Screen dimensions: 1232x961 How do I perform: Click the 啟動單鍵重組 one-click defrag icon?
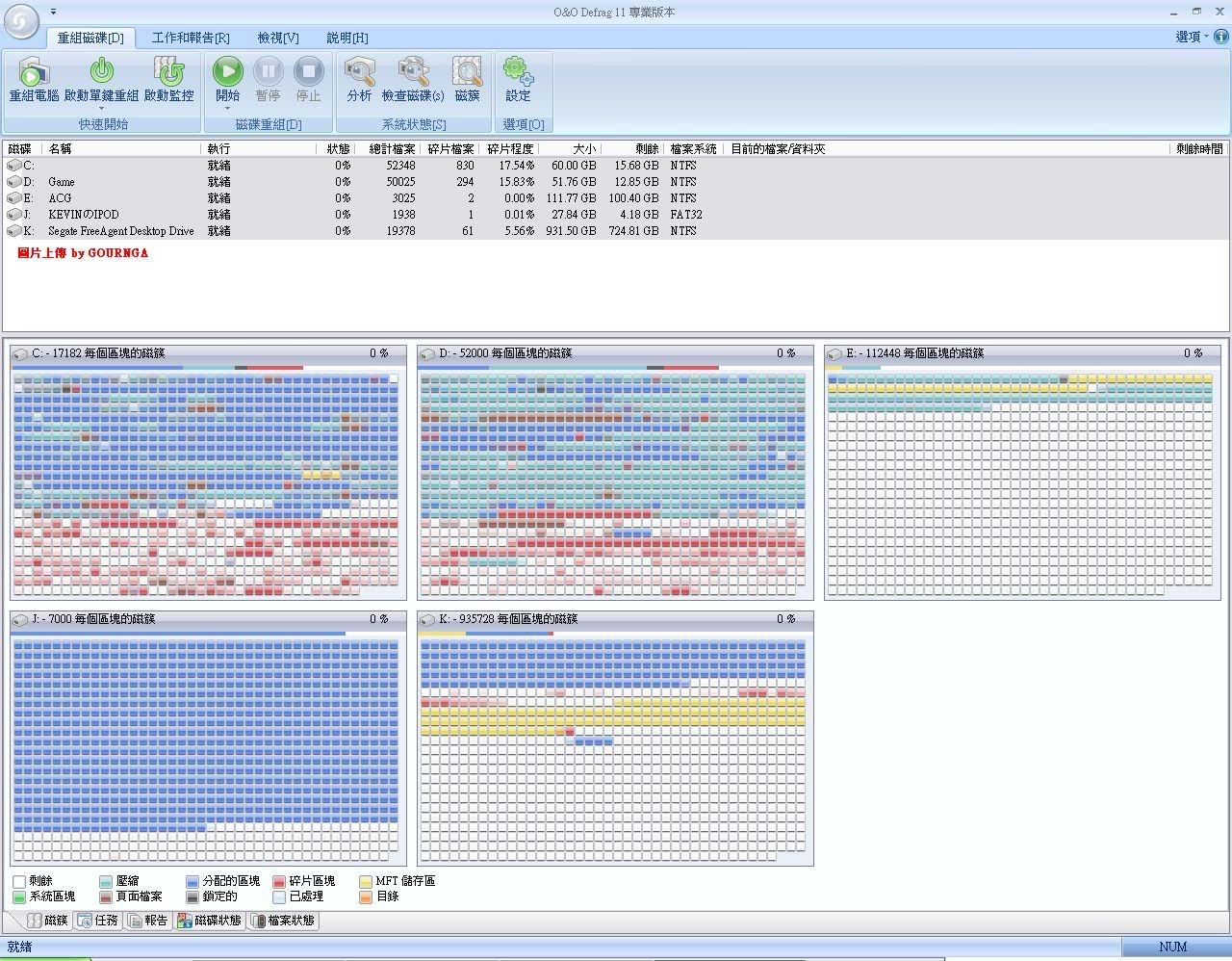point(101,73)
